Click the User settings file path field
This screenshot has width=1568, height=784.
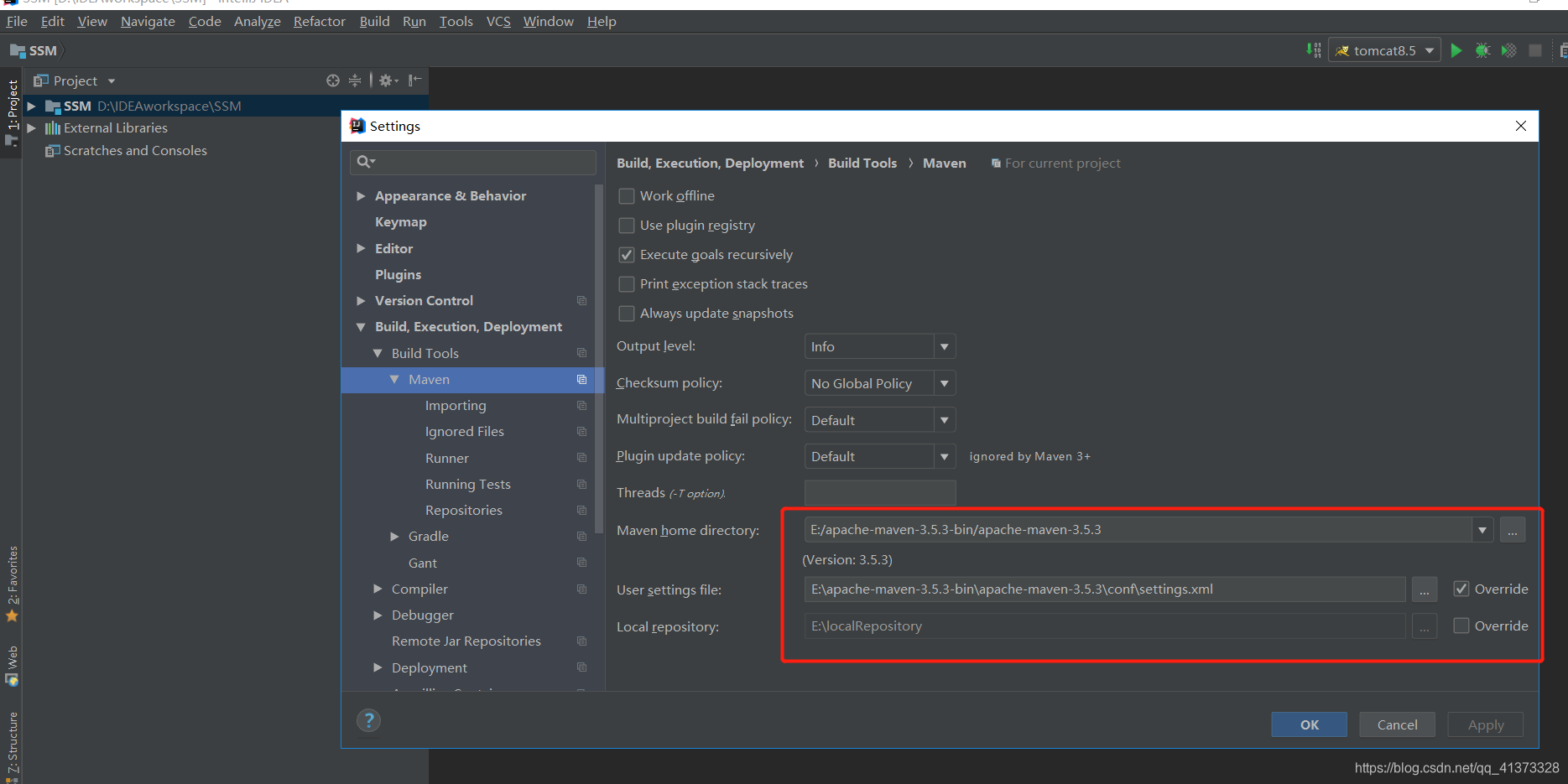[x=1104, y=589]
